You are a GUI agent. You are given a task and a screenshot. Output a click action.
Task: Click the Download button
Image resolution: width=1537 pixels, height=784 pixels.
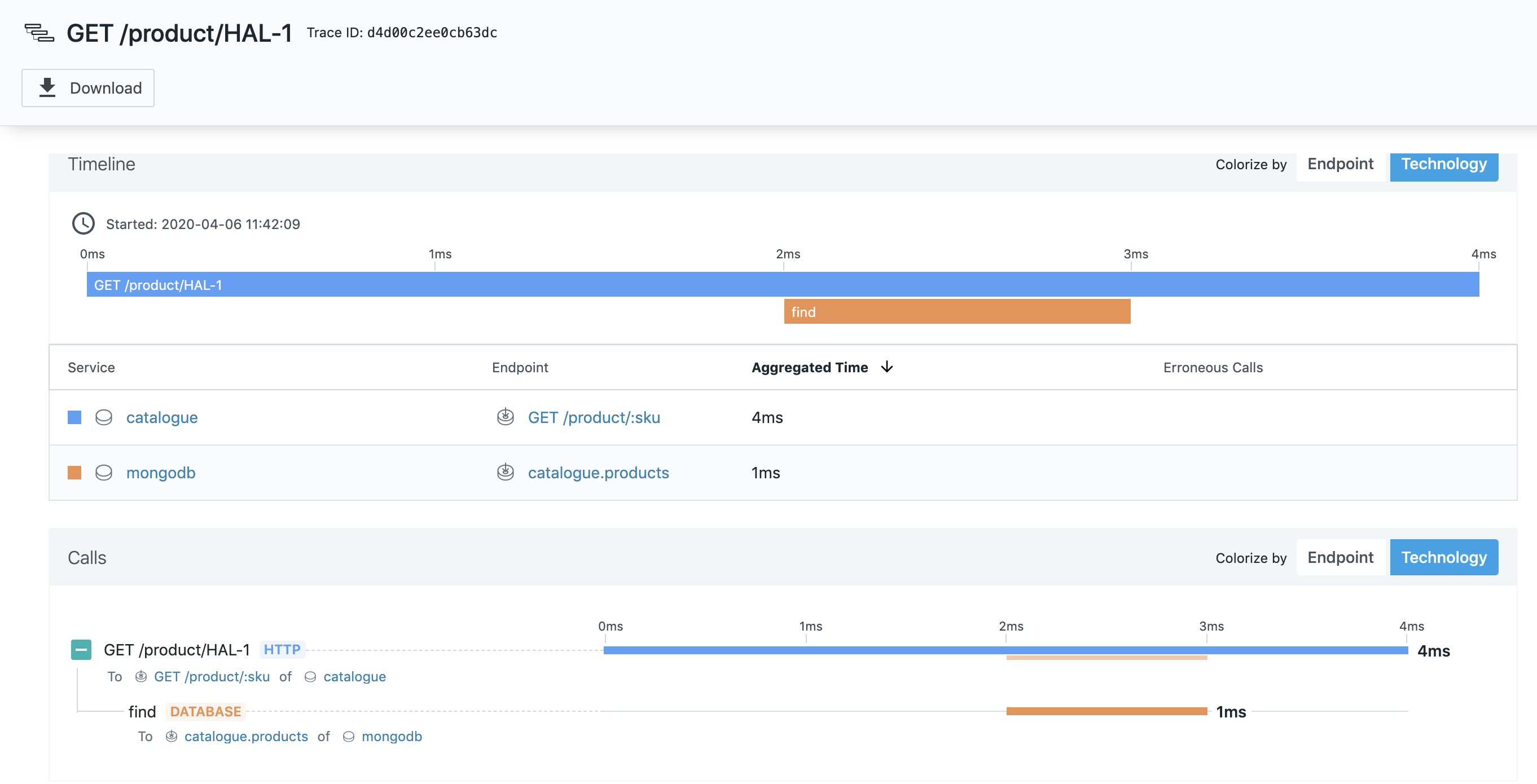pos(87,88)
